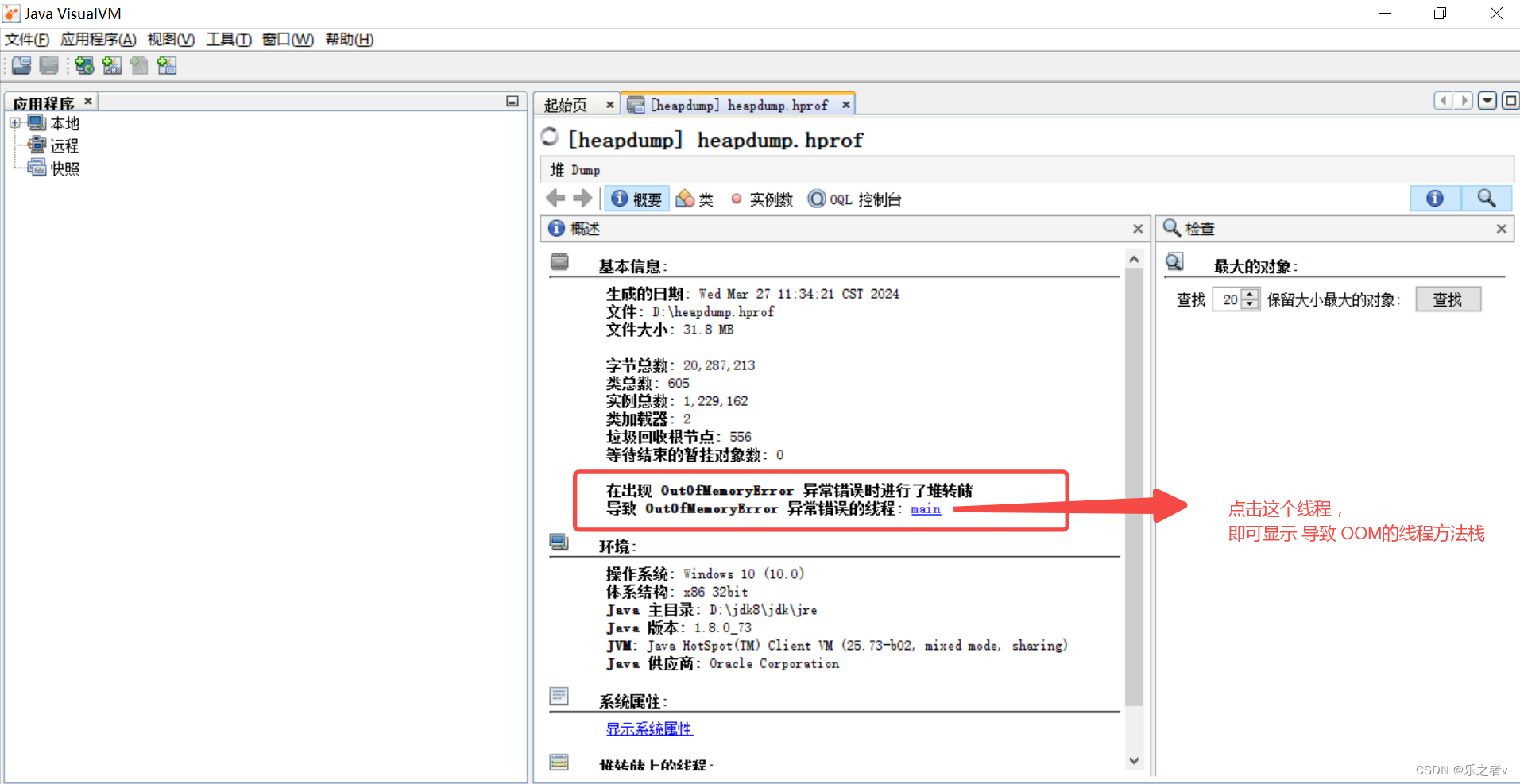Open the 窗口(W) menu

[x=288, y=40]
